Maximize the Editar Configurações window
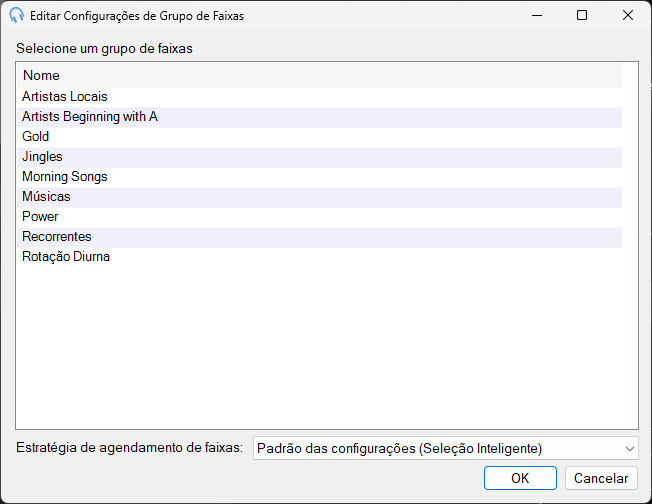 pyautogui.click(x=582, y=15)
